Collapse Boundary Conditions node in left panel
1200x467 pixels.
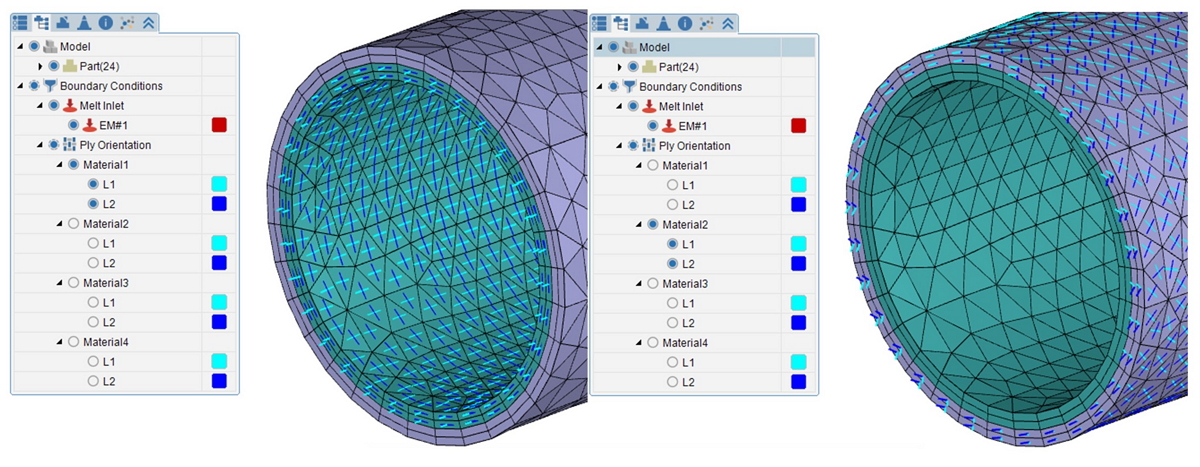pos(22,86)
